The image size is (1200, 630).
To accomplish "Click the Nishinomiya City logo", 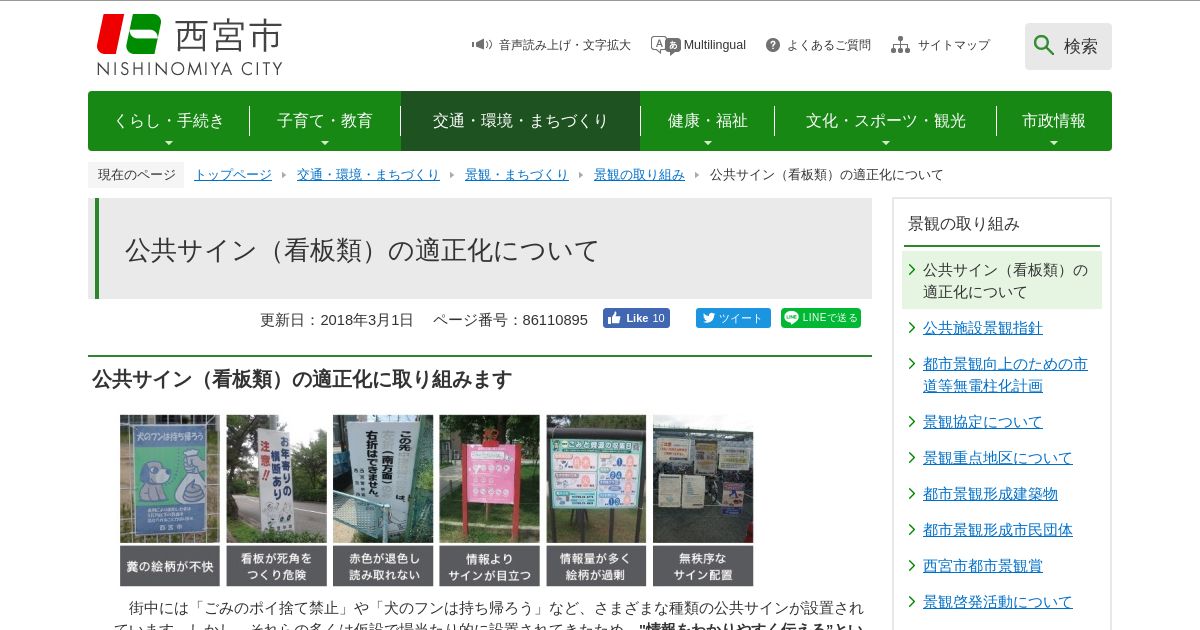I will coord(189,45).
